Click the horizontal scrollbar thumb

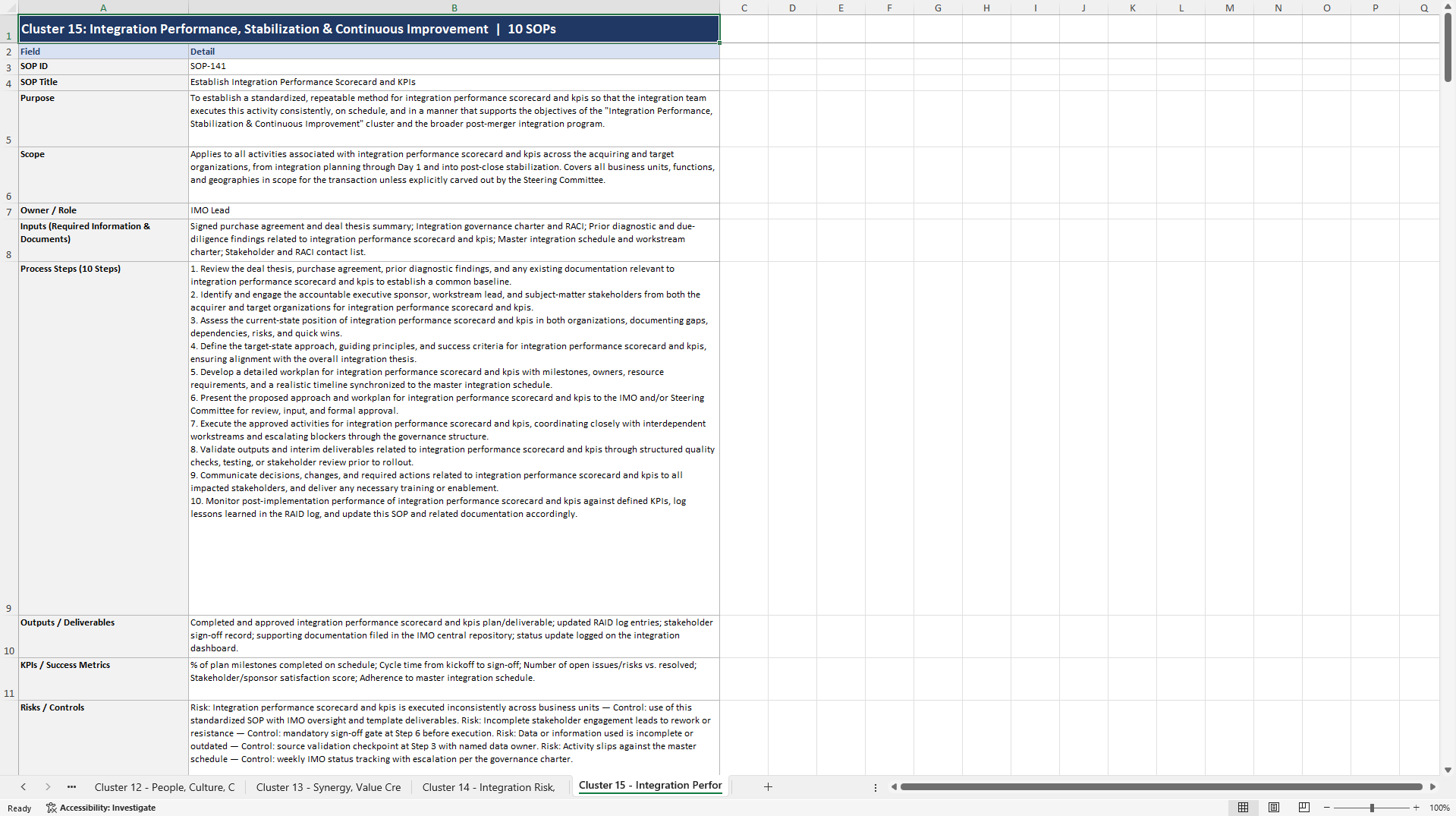coord(1161,787)
